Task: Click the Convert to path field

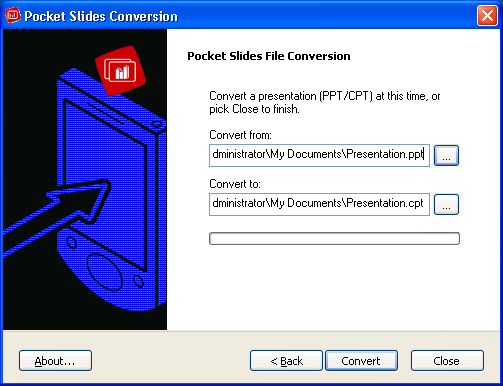Action: pyautogui.click(x=319, y=204)
